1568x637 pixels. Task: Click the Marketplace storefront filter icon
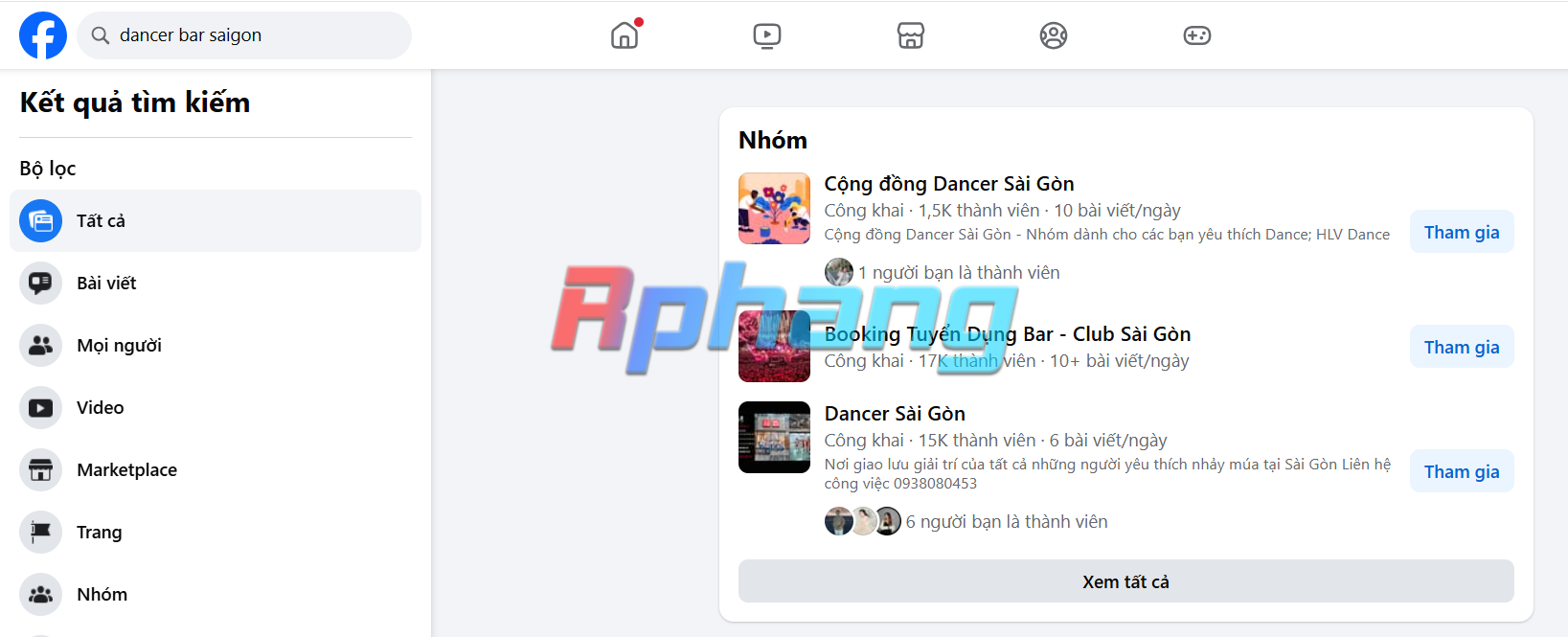tap(40, 470)
